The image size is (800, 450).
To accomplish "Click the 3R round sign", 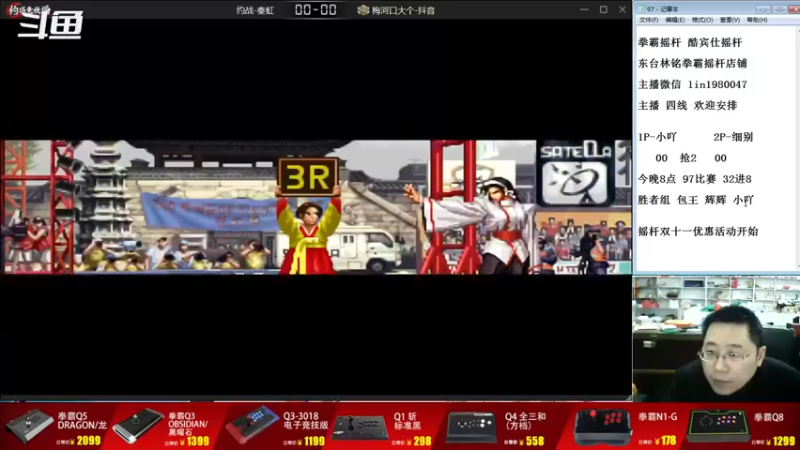I will [x=308, y=177].
